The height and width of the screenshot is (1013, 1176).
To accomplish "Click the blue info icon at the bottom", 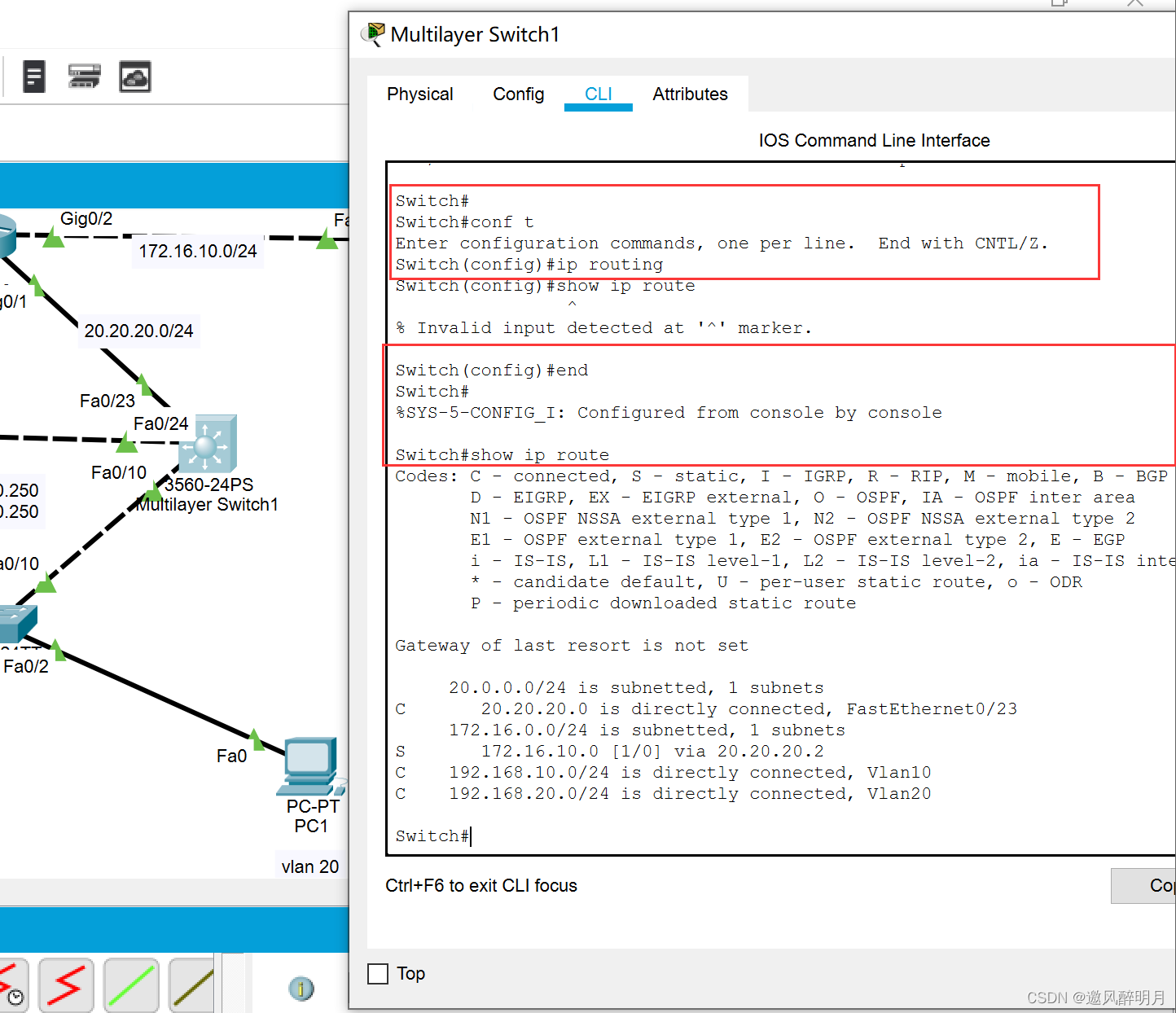I will tap(301, 989).
